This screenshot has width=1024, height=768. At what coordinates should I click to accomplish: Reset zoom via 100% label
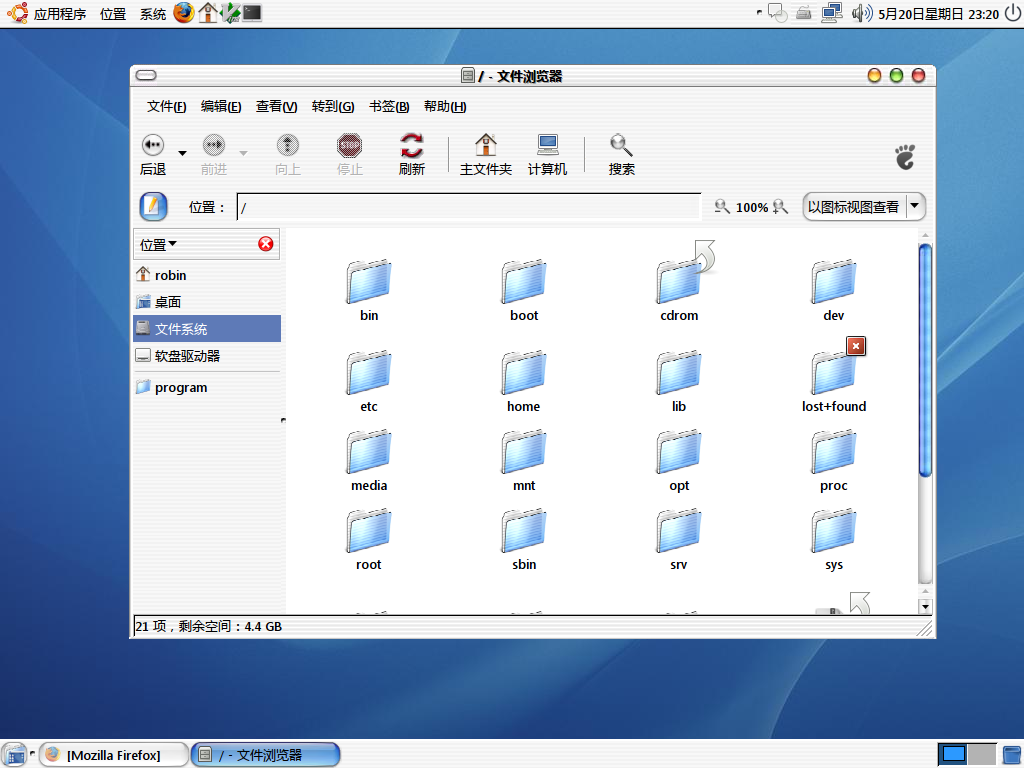[752, 208]
